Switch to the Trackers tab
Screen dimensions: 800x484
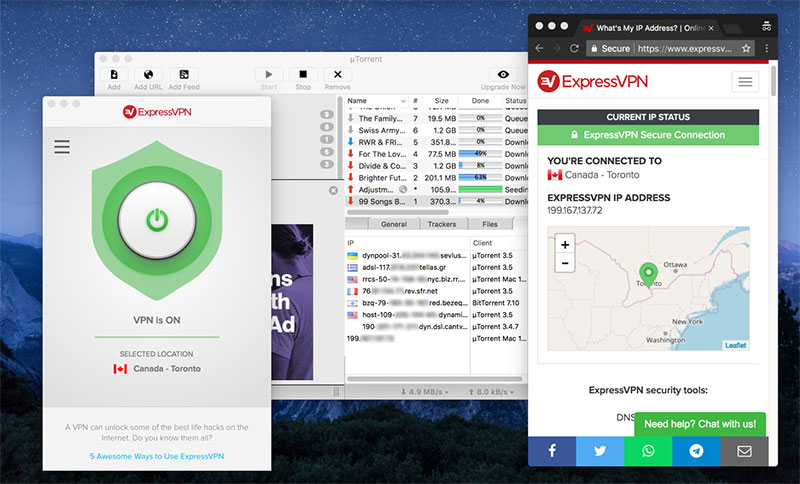click(x=442, y=224)
